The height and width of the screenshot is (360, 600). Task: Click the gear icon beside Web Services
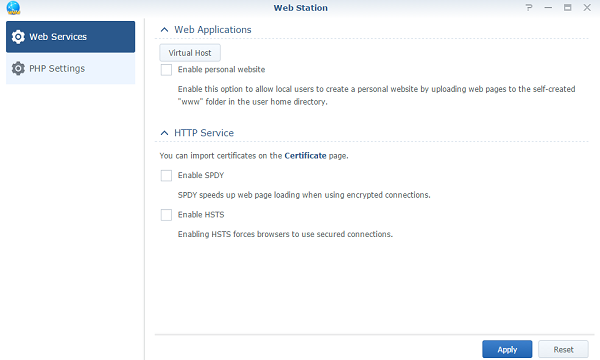point(18,37)
